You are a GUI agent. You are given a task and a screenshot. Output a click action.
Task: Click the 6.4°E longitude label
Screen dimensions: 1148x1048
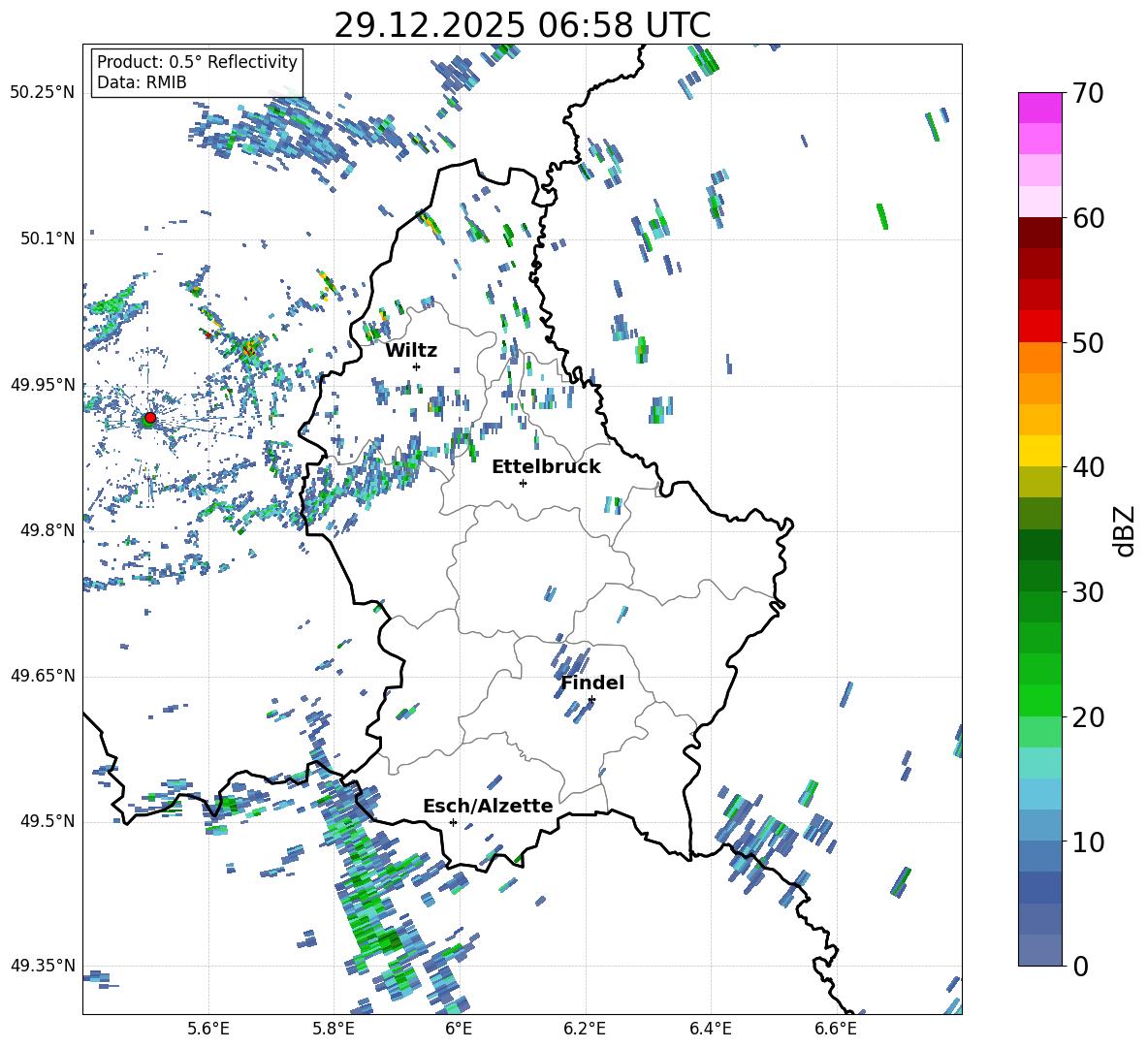710,1030
